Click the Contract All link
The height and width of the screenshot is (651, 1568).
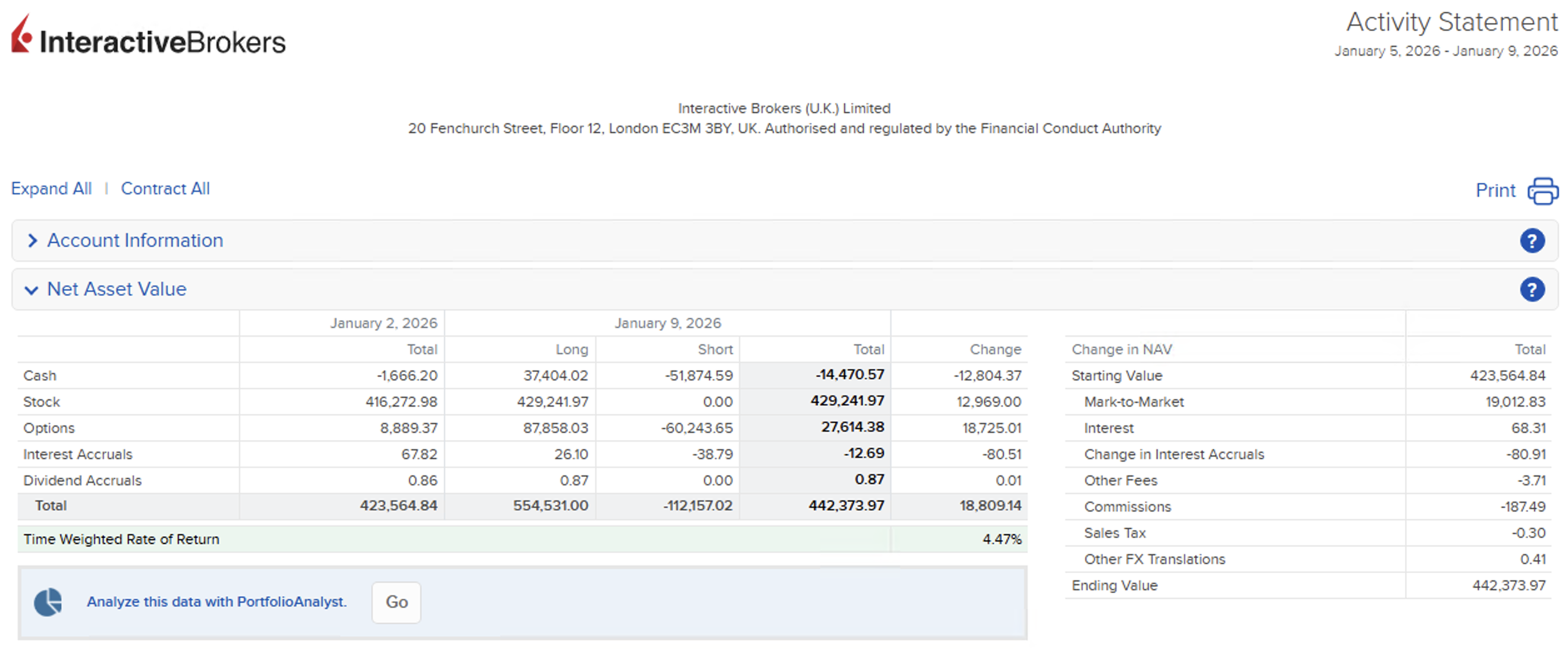pyautogui.click(x=165, y=189)
